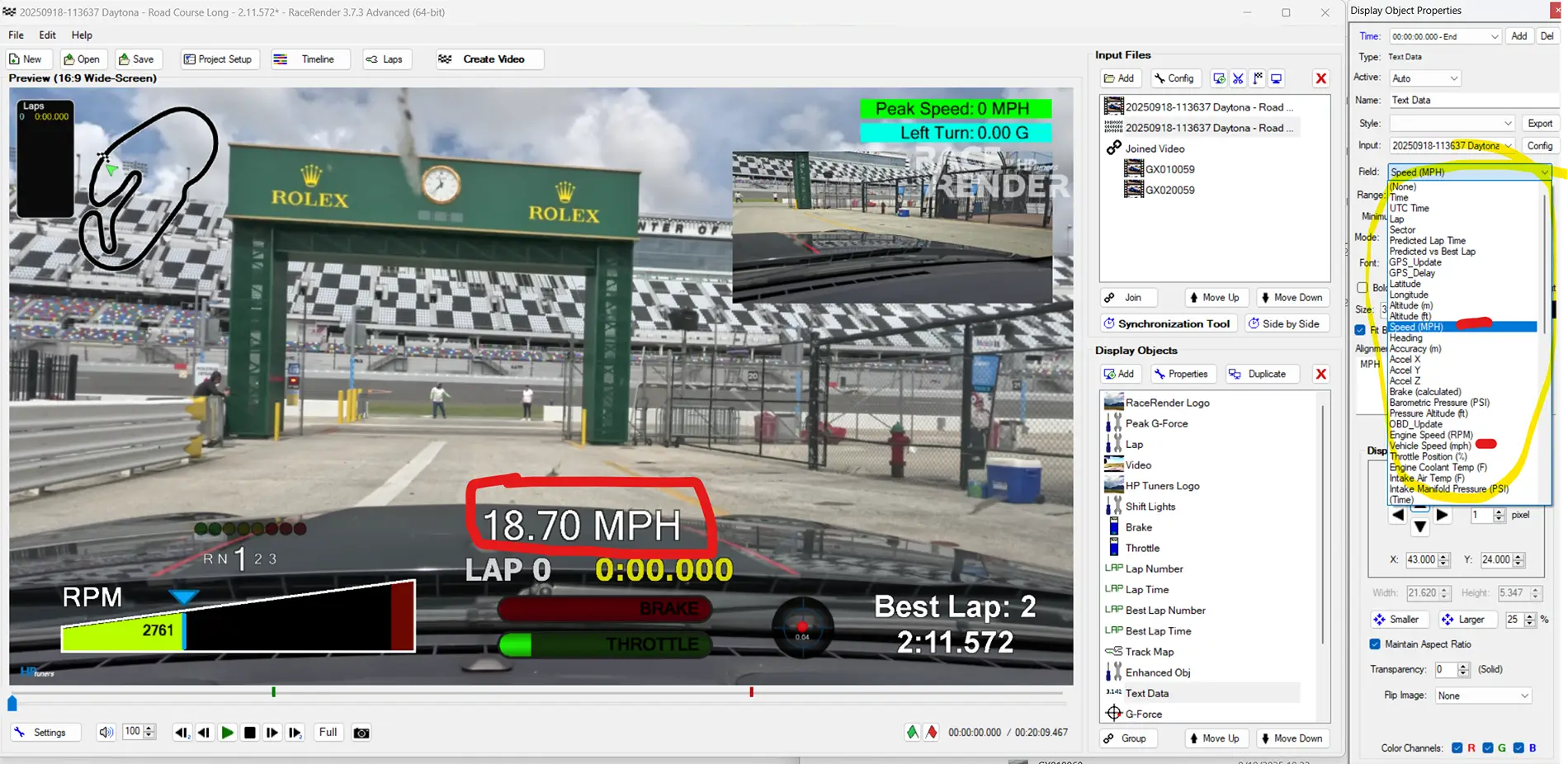The width and height of the screenshot is (1568, 764).
Task: Select the Track Map display object
Action: click(1149, 652)
